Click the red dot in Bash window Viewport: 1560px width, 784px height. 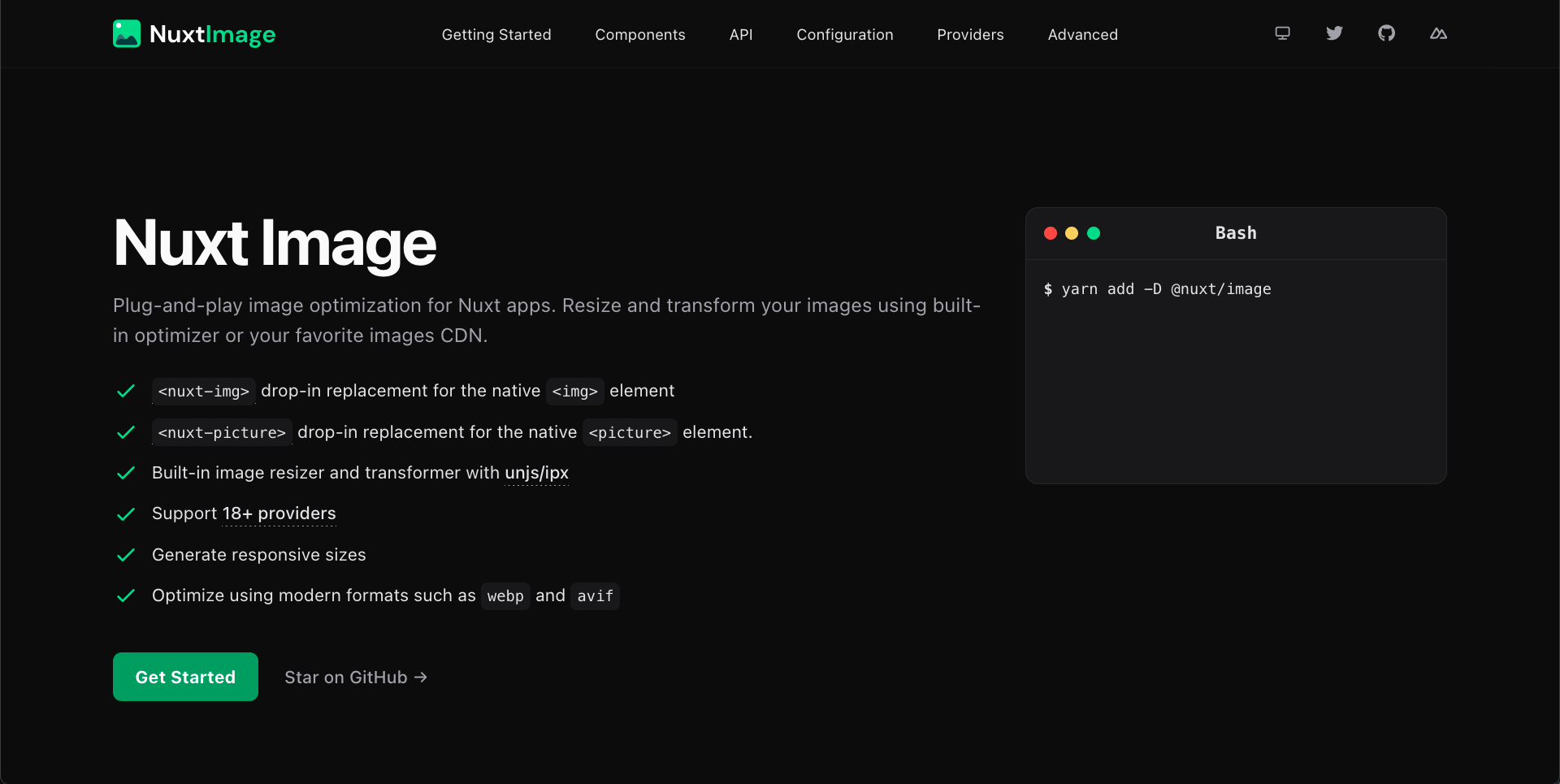tap(1051, 233)
